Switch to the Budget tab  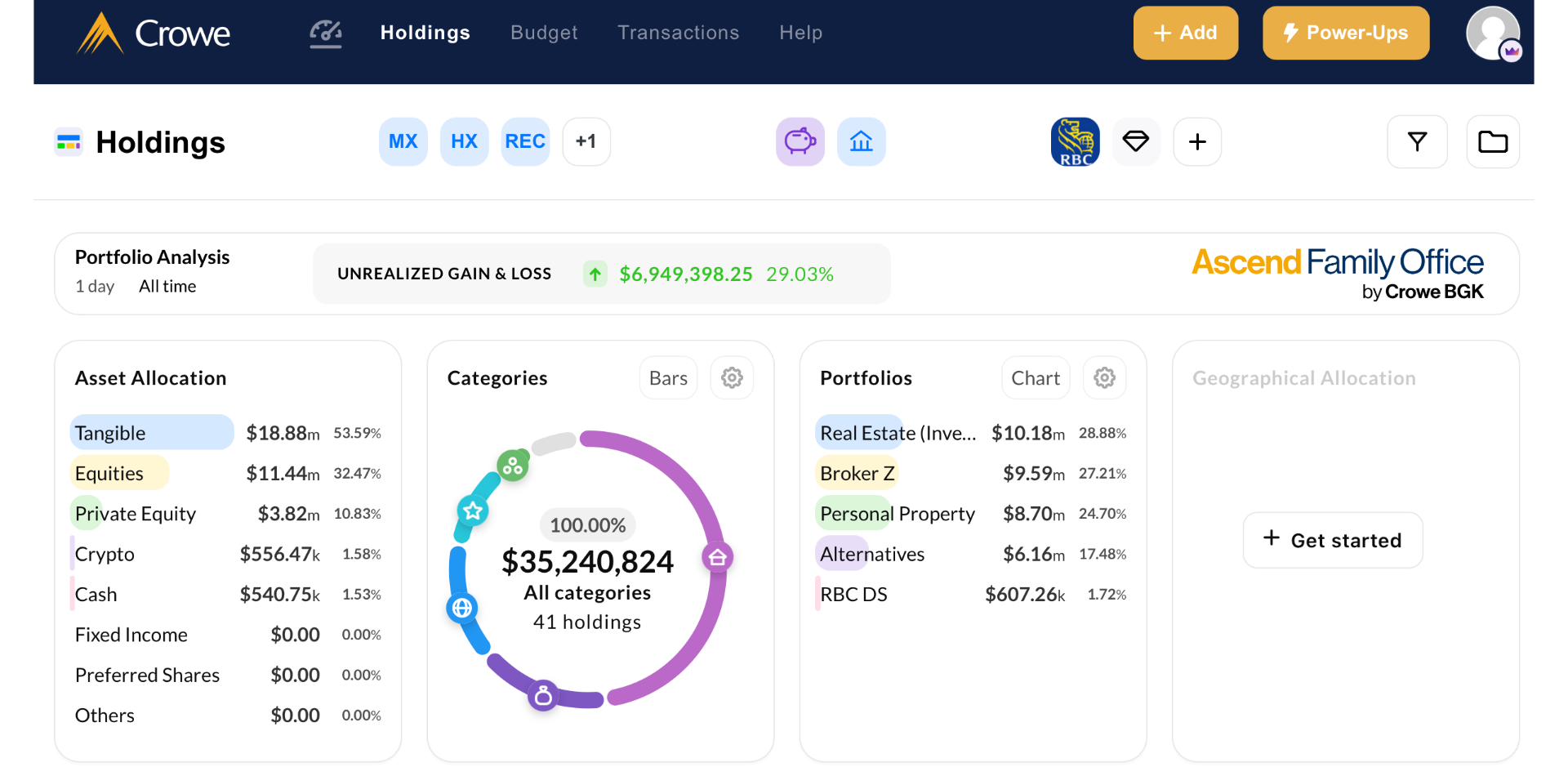(x=544, y=33)
